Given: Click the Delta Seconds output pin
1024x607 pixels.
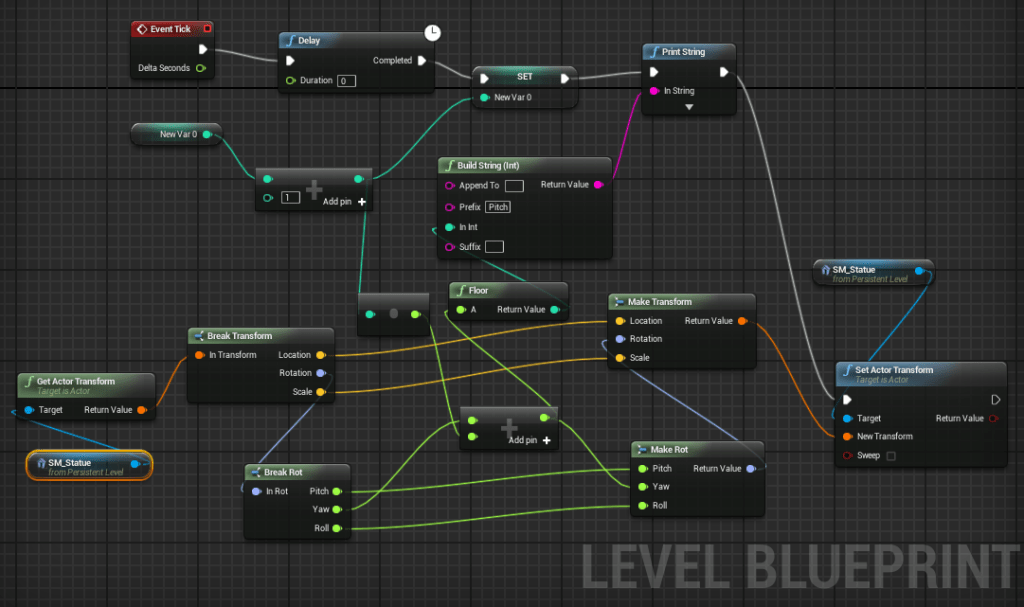Looking at the screenshot, I should (x=201, y=68).
